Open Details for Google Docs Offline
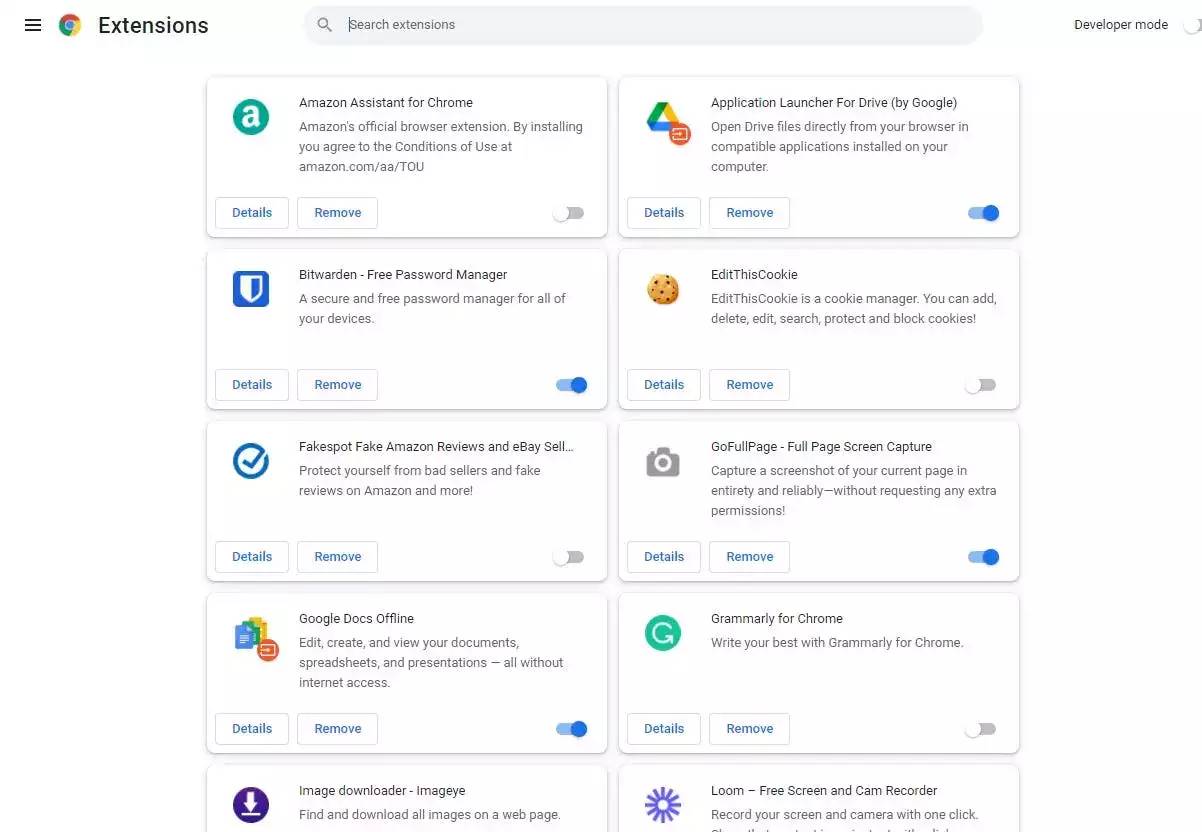1202x832 pixels. (x=252, y=729)
